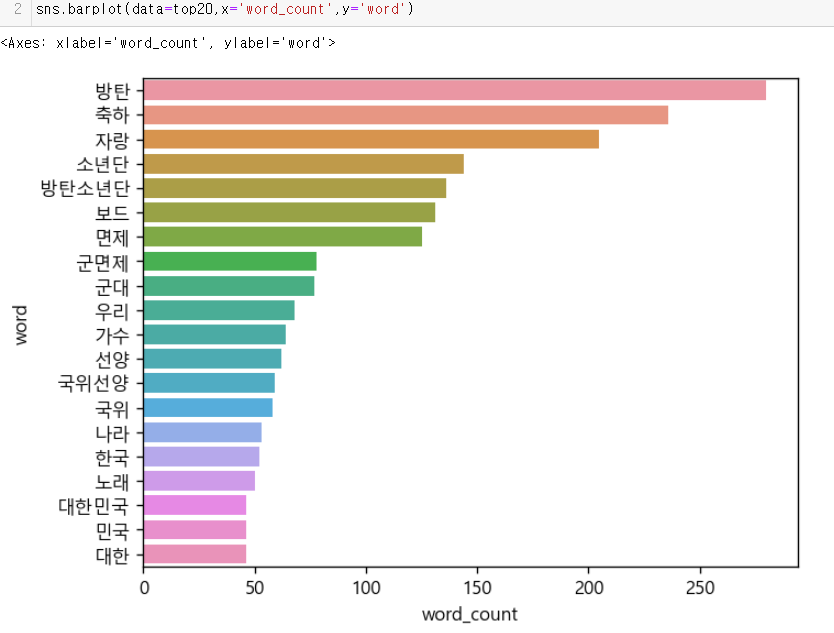Click the 면제 y-axis label
The height and width of the screenshot is (633, 834).
(x=112, y=238)
